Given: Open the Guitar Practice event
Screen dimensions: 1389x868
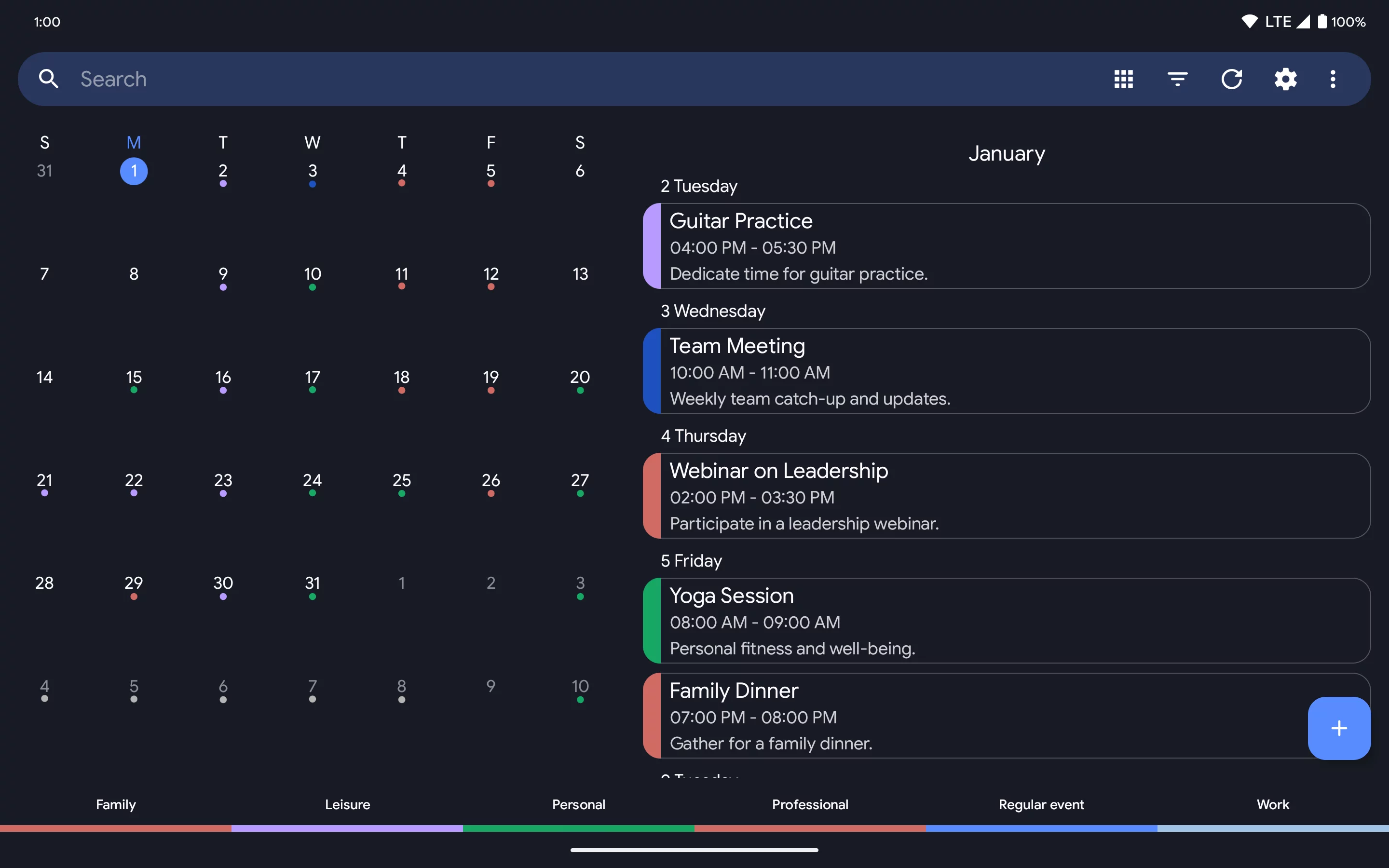Looking at the screenshot, I should click(1006, 246).
